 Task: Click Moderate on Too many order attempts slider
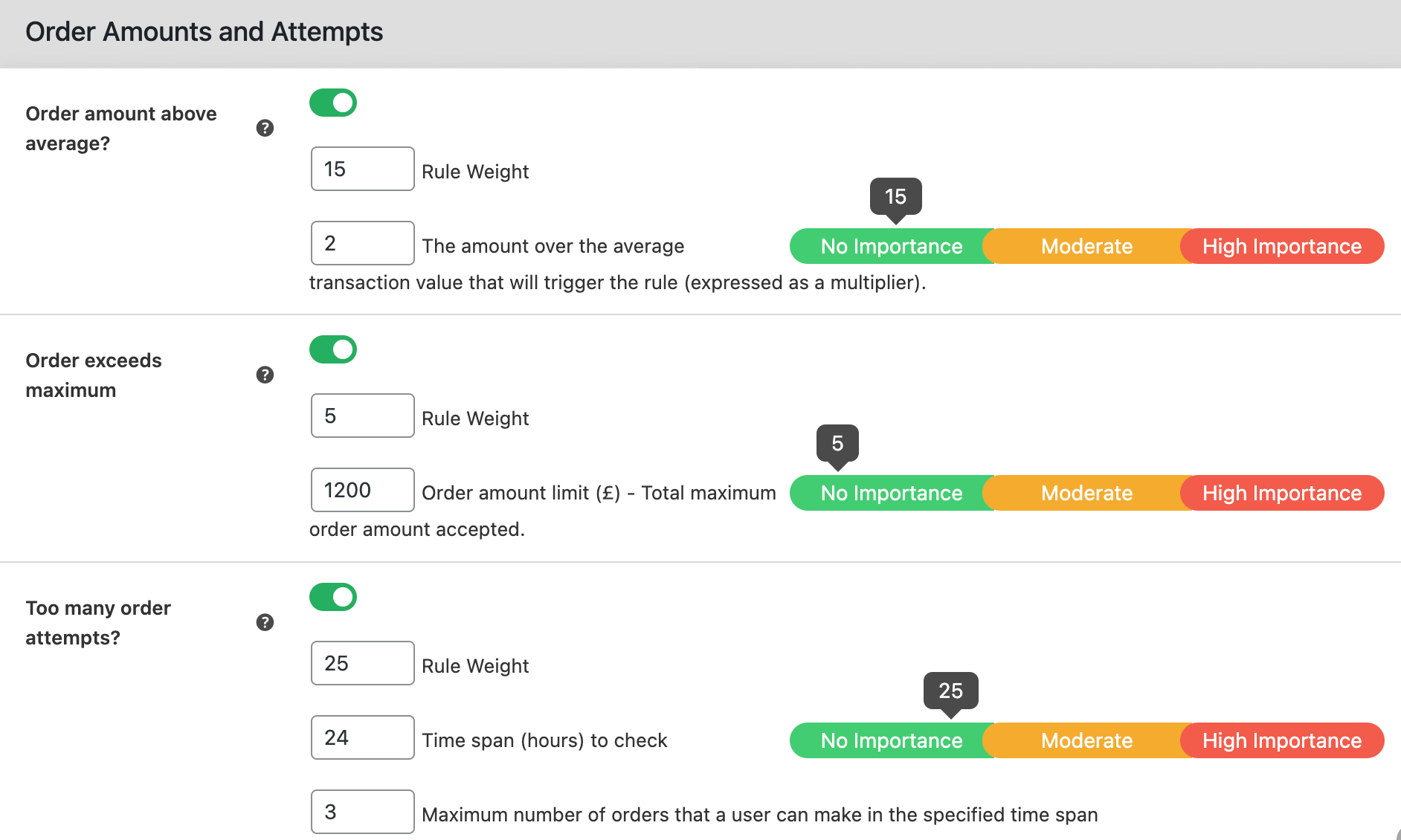[x=1086, y=740]
